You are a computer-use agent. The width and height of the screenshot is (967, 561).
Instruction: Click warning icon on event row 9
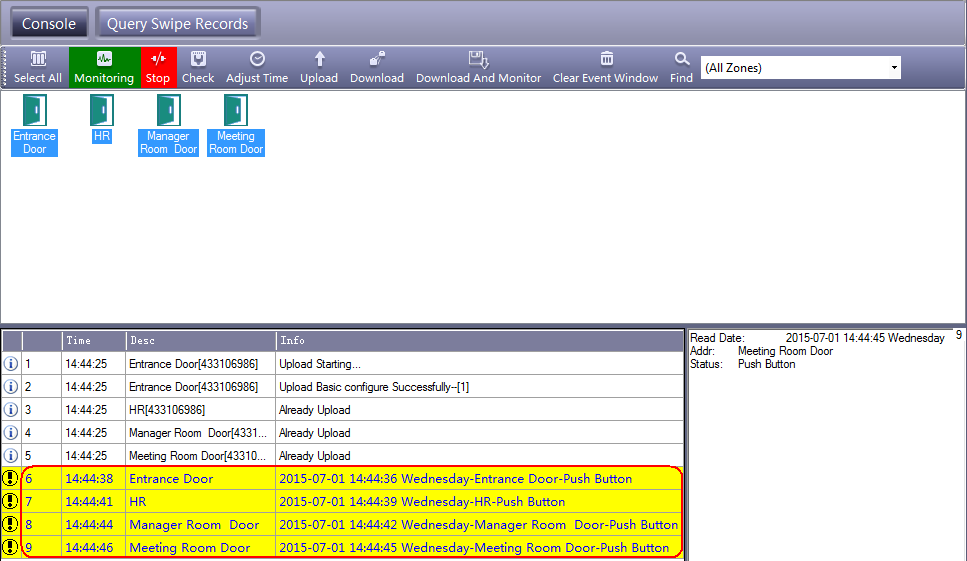[10, 547]
